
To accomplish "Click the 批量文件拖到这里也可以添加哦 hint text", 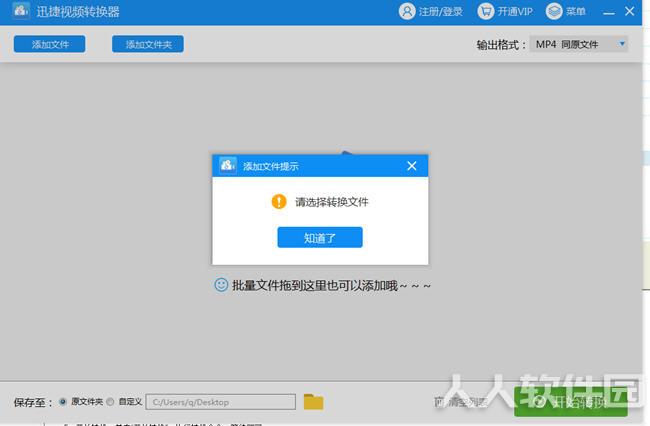I will (331, 285).
